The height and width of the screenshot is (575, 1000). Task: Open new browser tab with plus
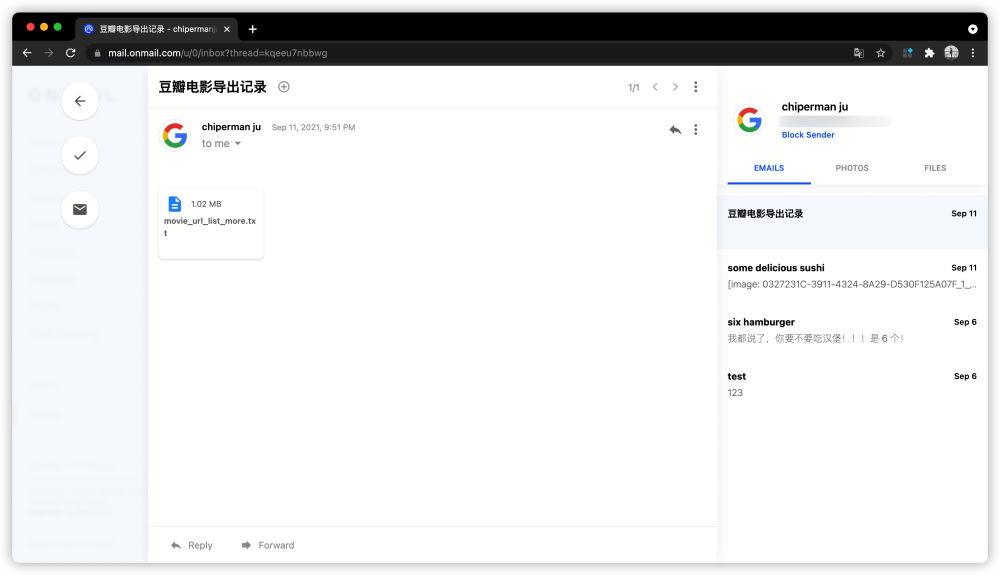click(253, 29)
